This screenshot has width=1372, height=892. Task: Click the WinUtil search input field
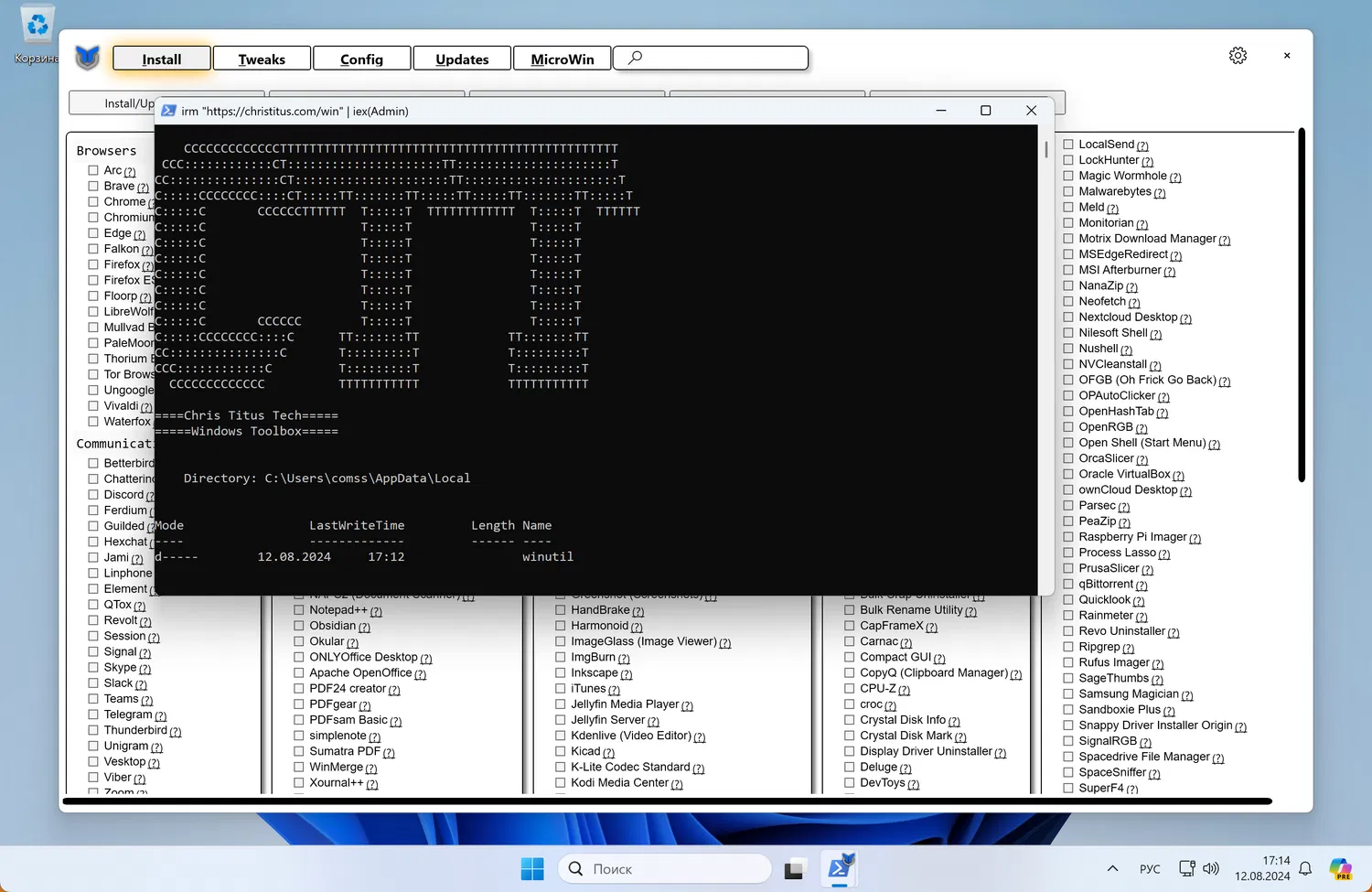(x=723, y=59)
